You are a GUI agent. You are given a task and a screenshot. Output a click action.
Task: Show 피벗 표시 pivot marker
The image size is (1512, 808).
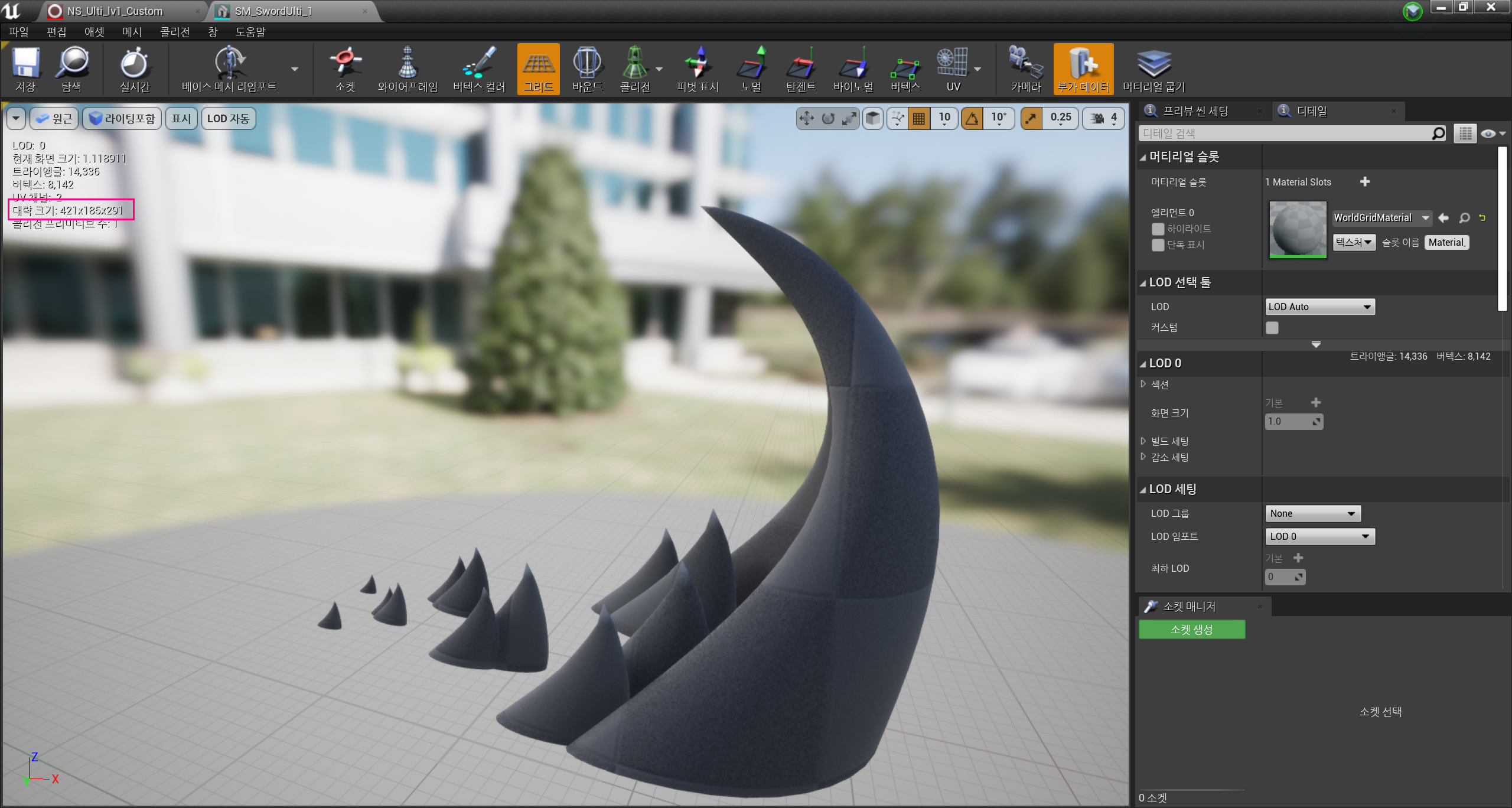[x=698, y=69]
